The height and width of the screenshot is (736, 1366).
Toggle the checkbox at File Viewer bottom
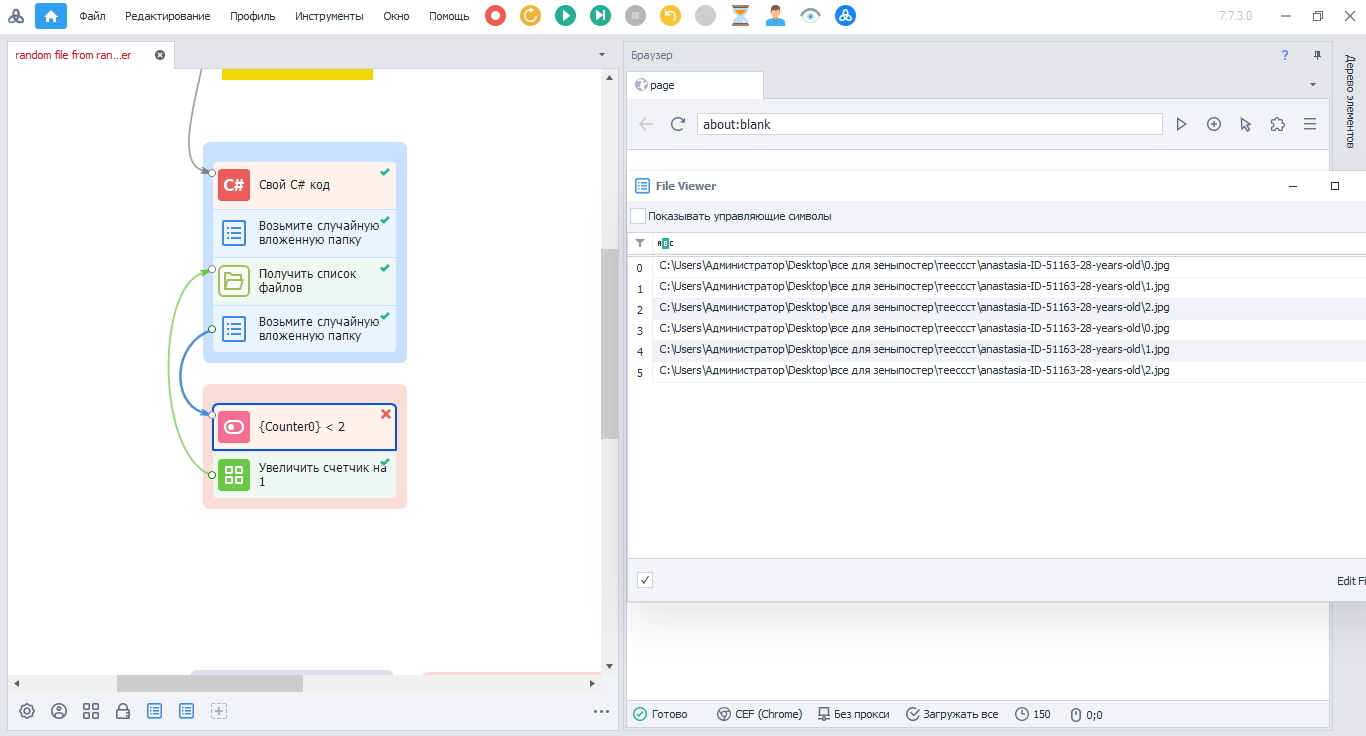point(645,580)
